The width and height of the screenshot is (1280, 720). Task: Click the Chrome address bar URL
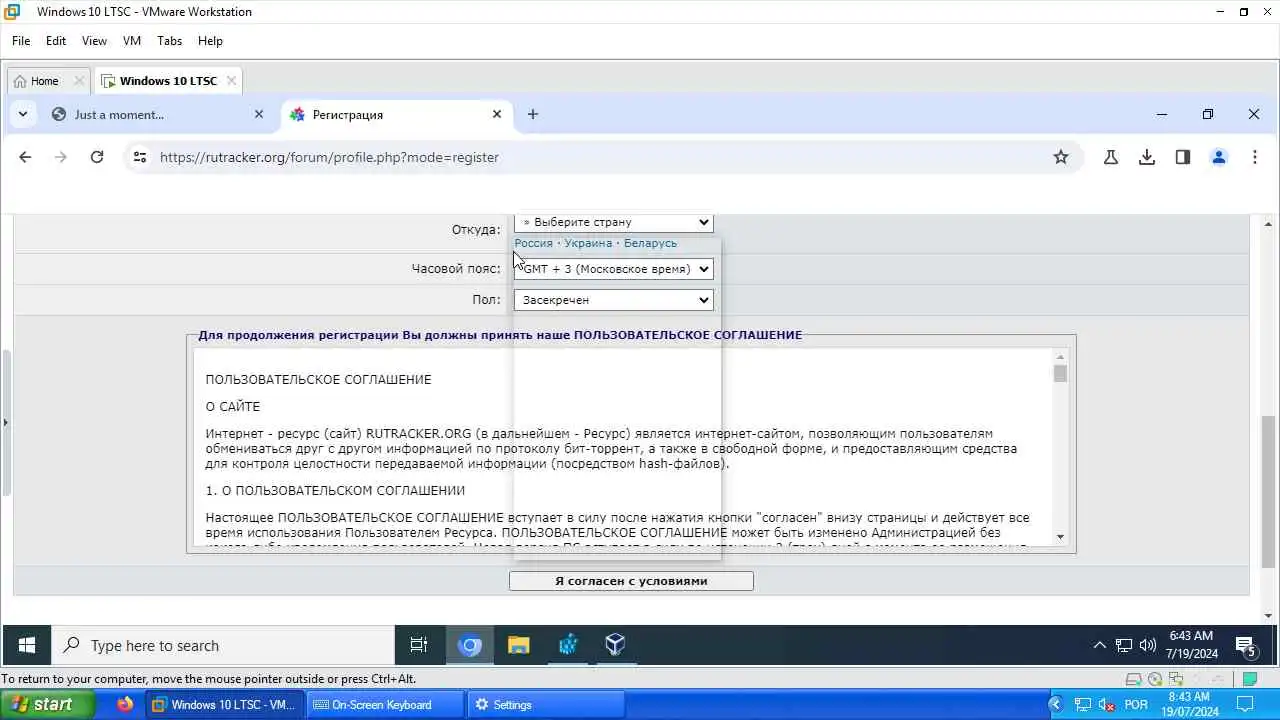[329, 157]
